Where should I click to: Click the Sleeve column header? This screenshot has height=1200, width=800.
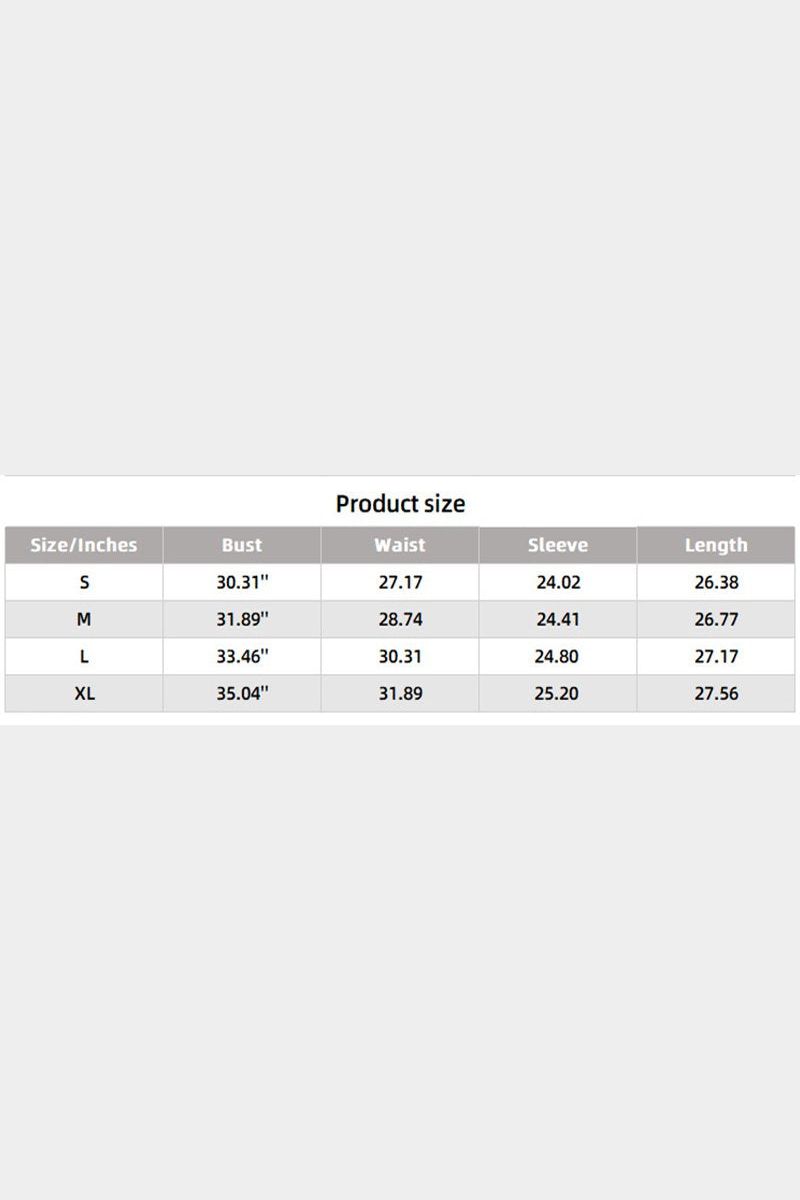pos(558,545)
